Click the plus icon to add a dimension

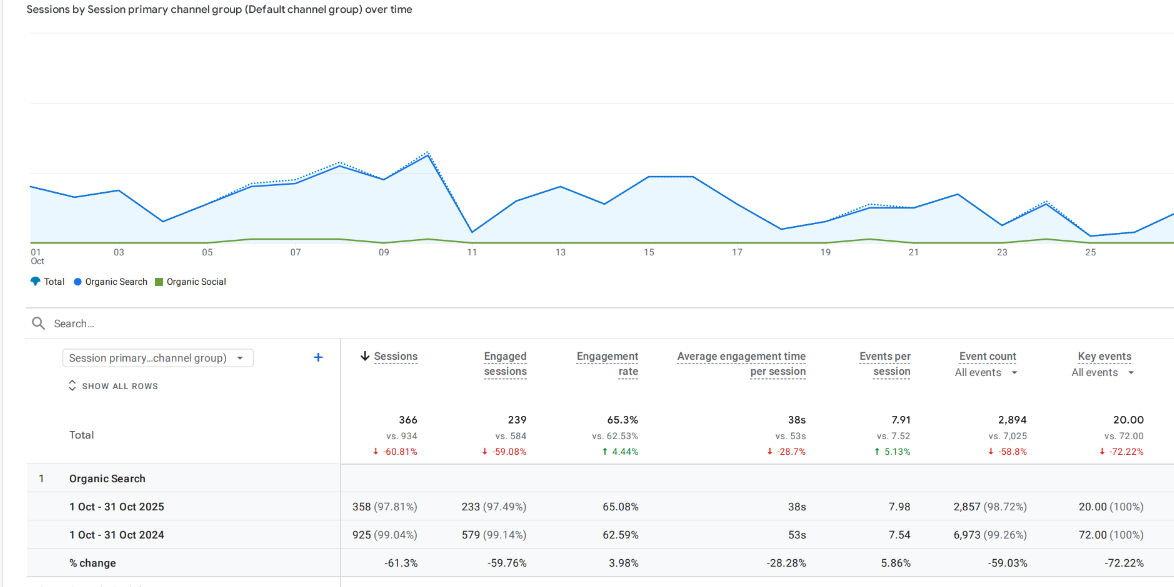point(318,357)
